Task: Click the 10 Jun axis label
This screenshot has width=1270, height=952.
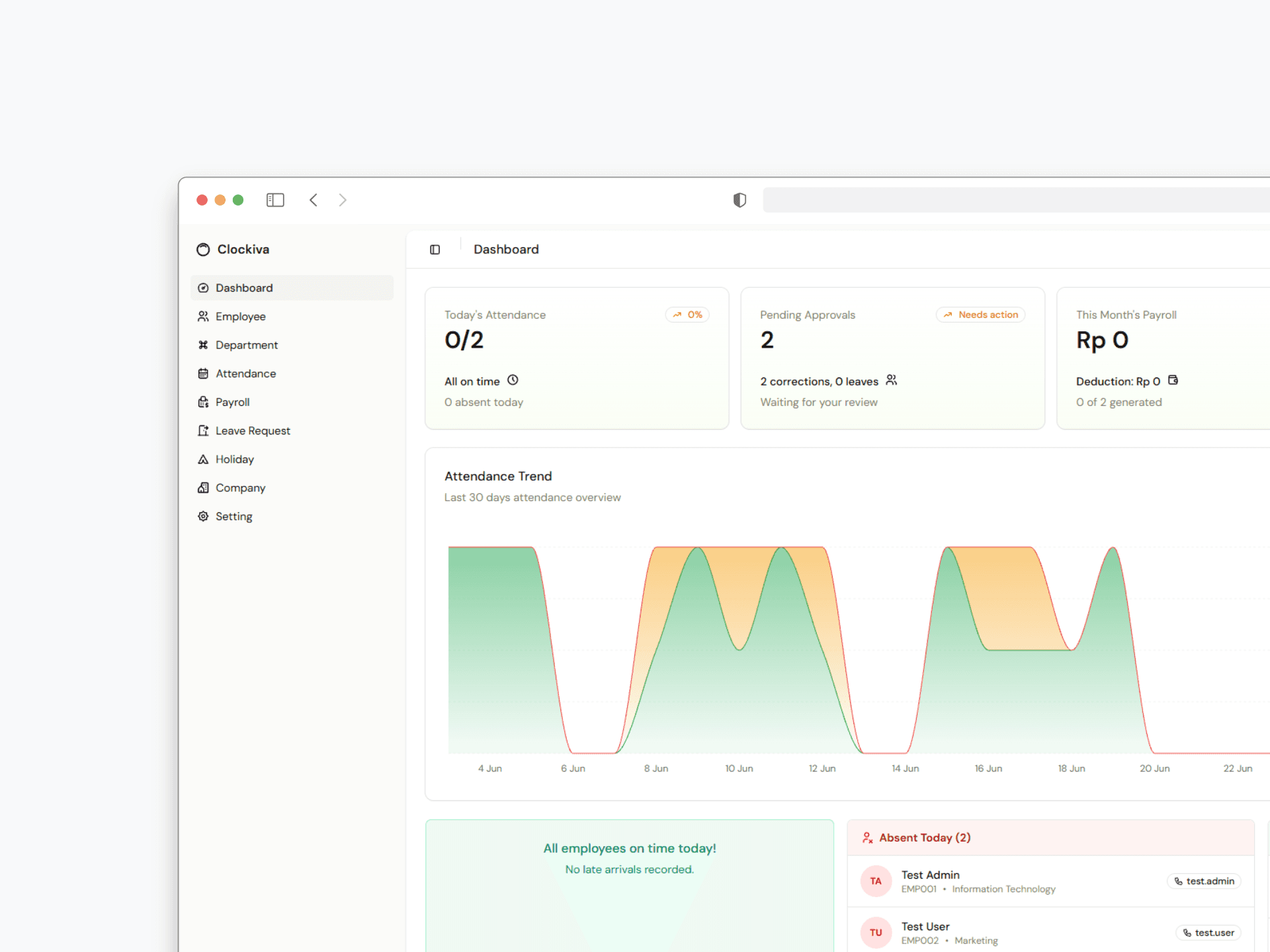Action: 739,768
